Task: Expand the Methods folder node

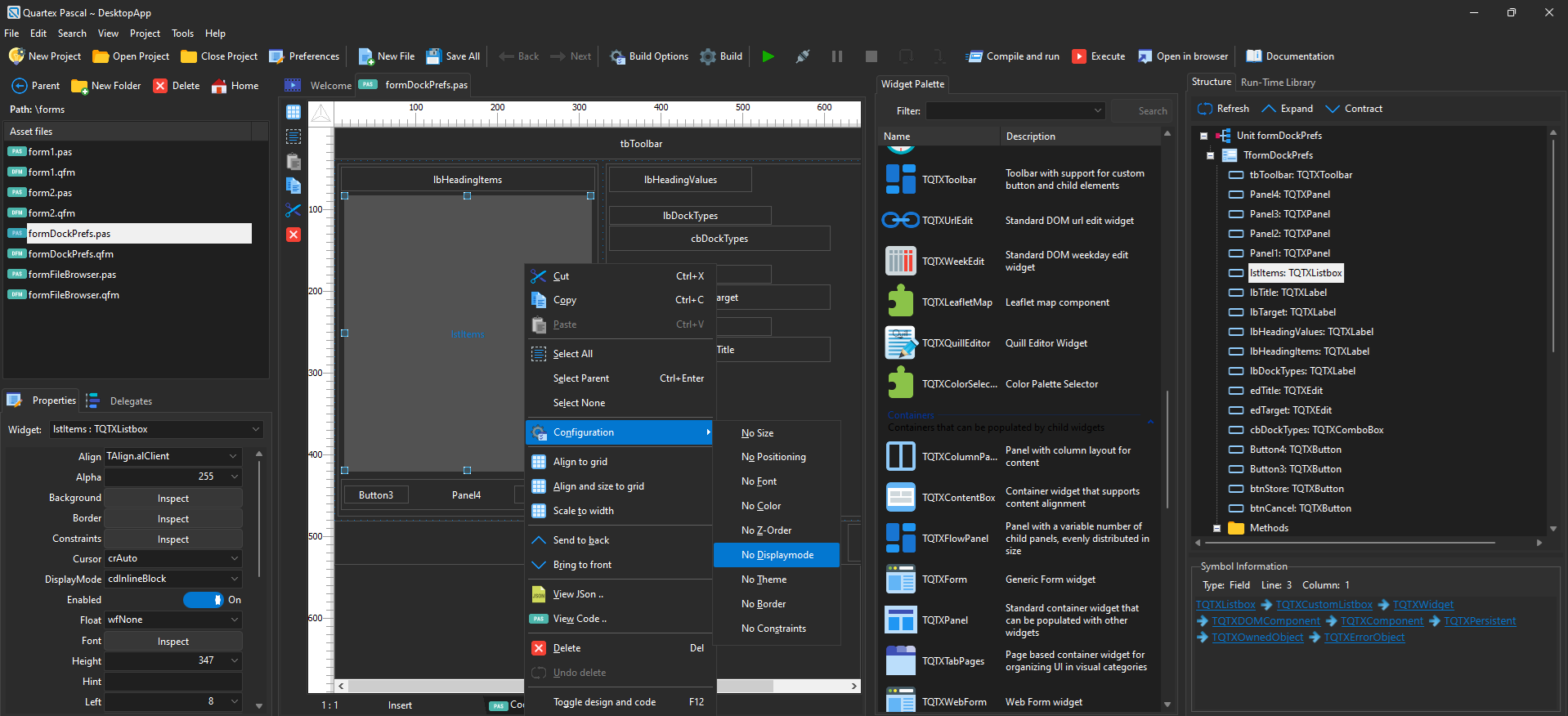Action: click(1216, 528)
